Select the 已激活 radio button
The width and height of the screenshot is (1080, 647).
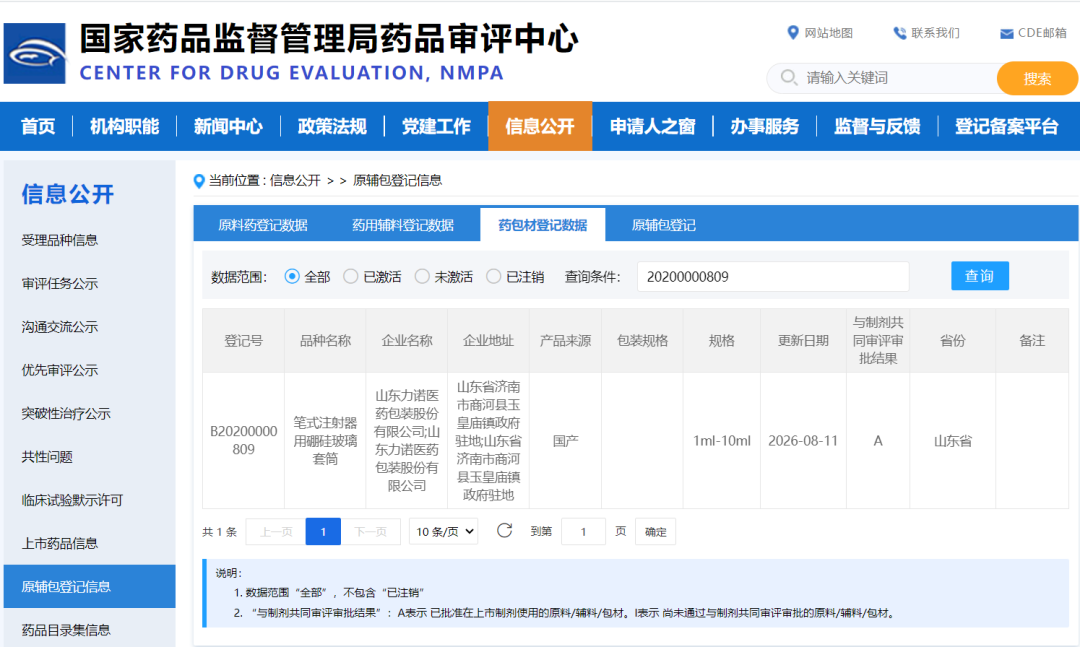point(351,276)
